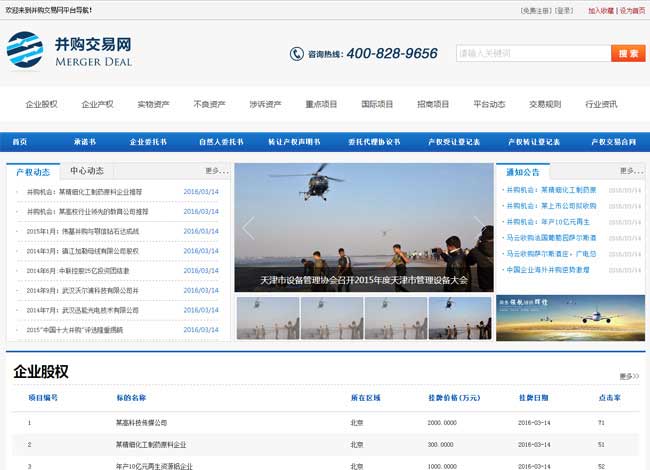Click the 点击率 column header
This screenshot has width=650, height=470.
(610, 398)
